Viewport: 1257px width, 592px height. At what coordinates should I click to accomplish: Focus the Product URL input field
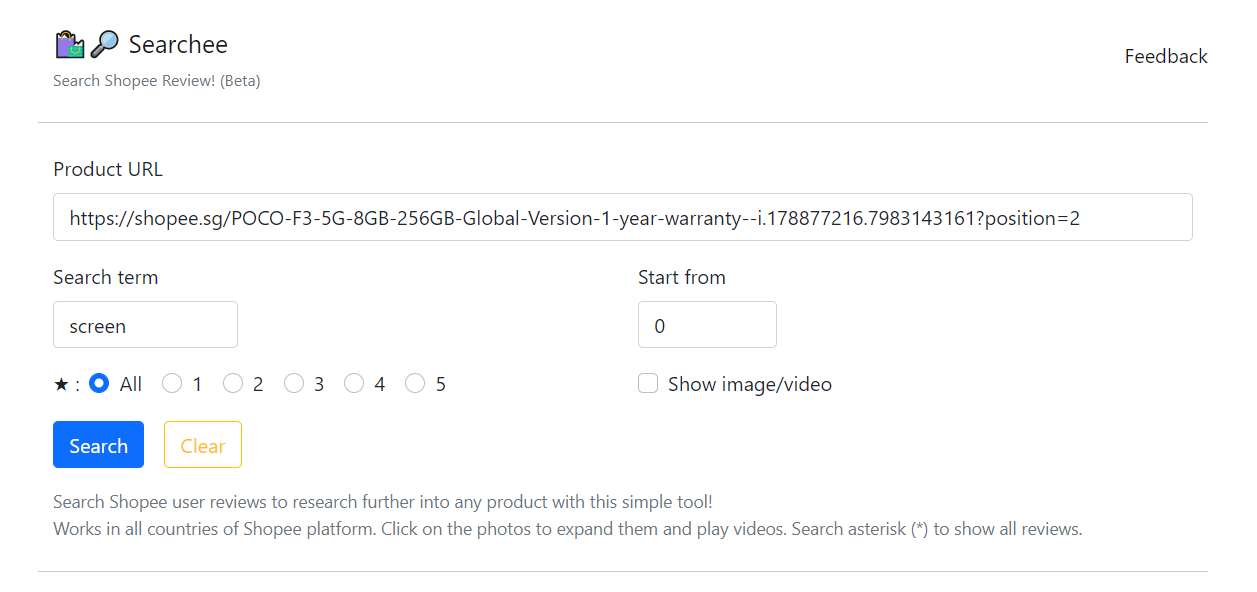pos(622,217)
